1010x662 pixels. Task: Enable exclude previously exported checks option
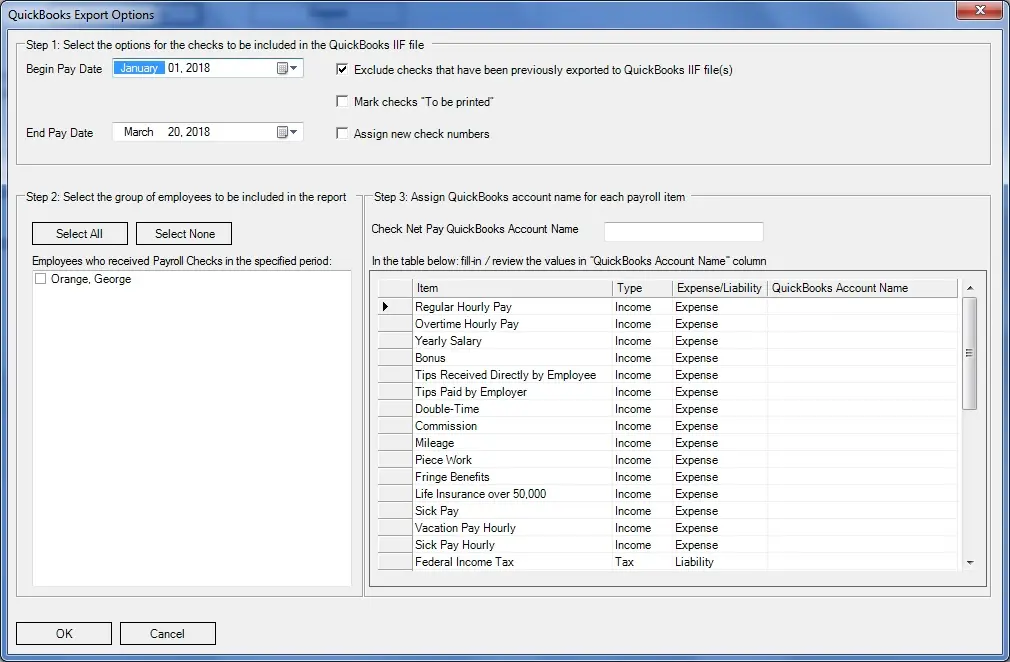343,70
